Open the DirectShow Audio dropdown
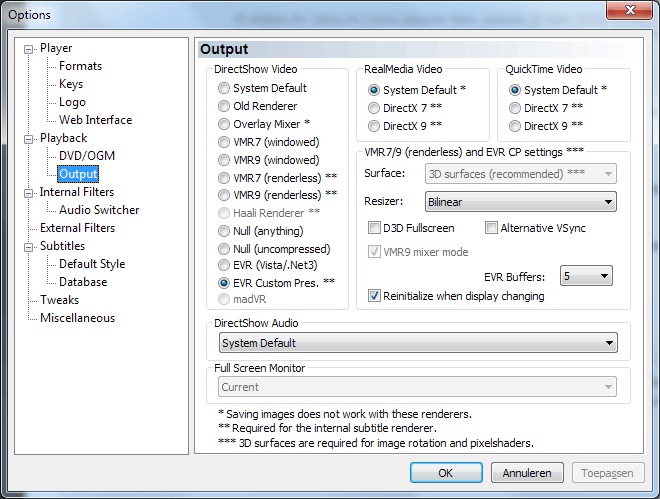This screenshot has width=660, height=499. pos(418,343)
